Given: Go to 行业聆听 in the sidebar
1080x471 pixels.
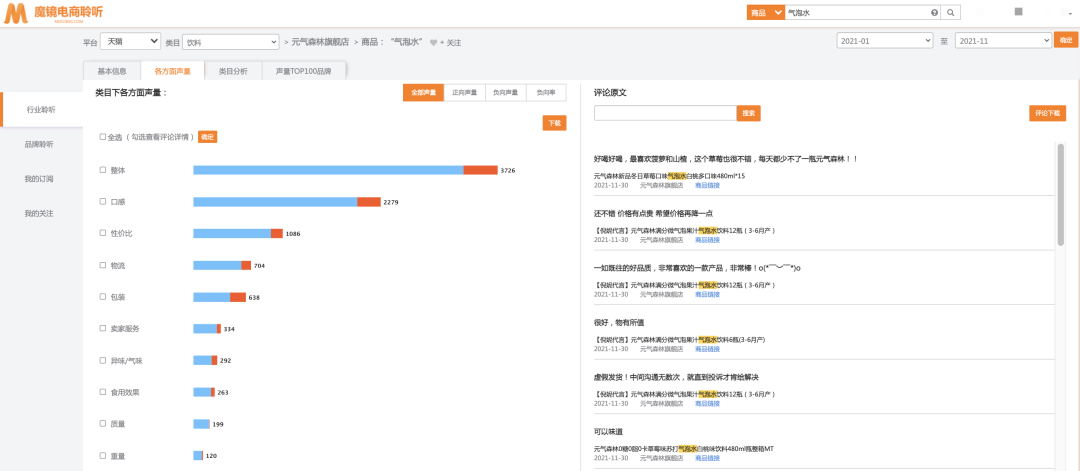Looking at the screenshot, I should point(41,109).
